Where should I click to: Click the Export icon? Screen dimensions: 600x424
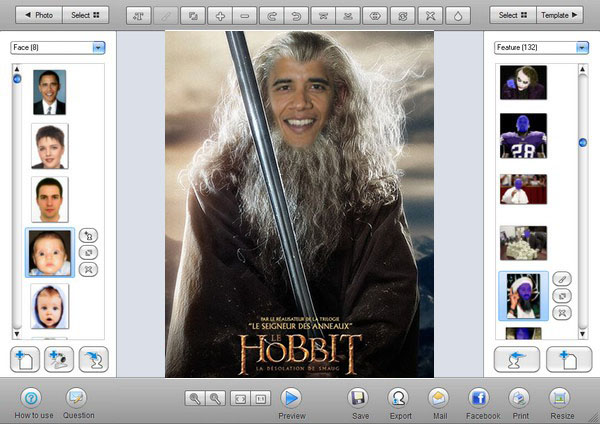click(x=400, y=397)
